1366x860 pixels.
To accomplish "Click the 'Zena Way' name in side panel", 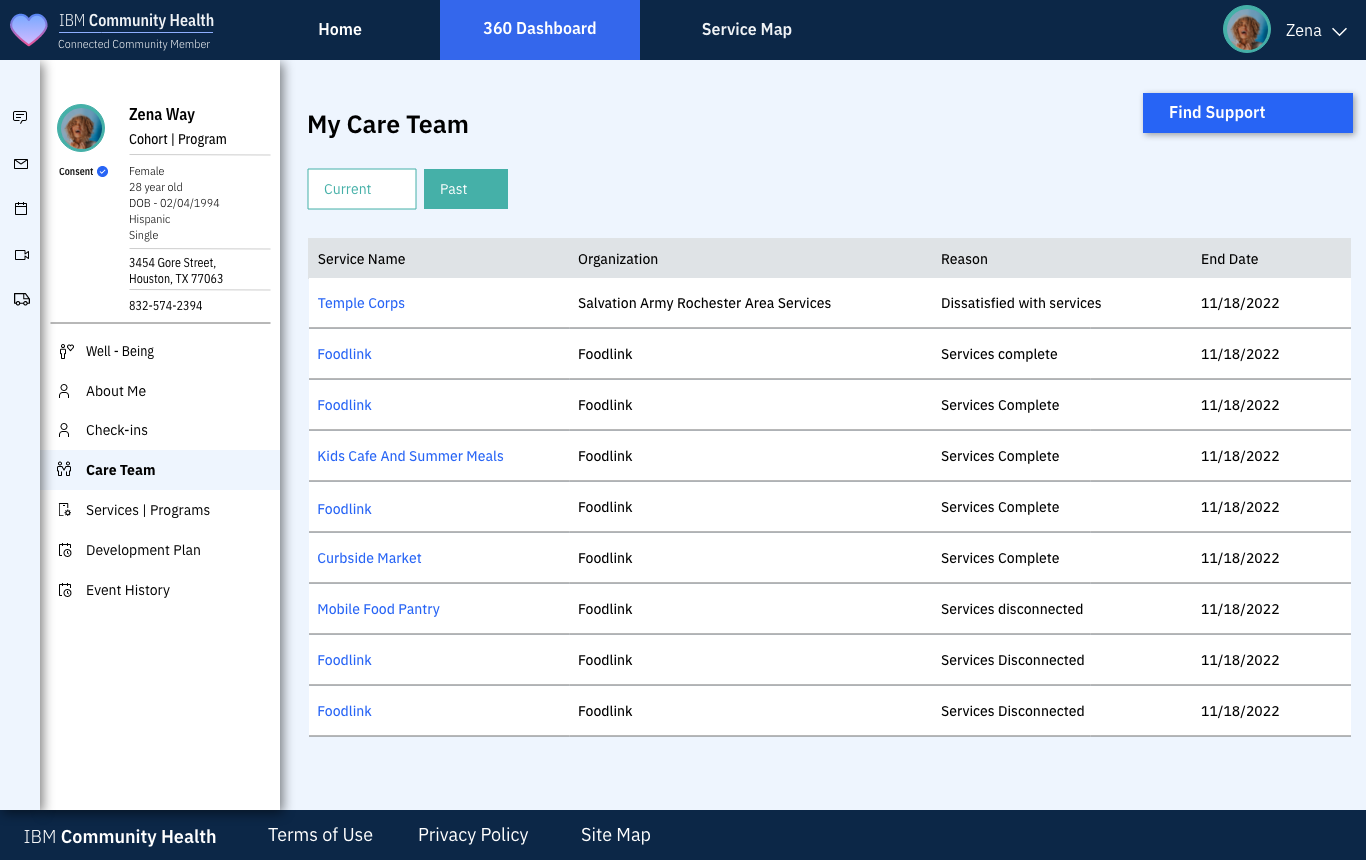I will tap(162, 114).
